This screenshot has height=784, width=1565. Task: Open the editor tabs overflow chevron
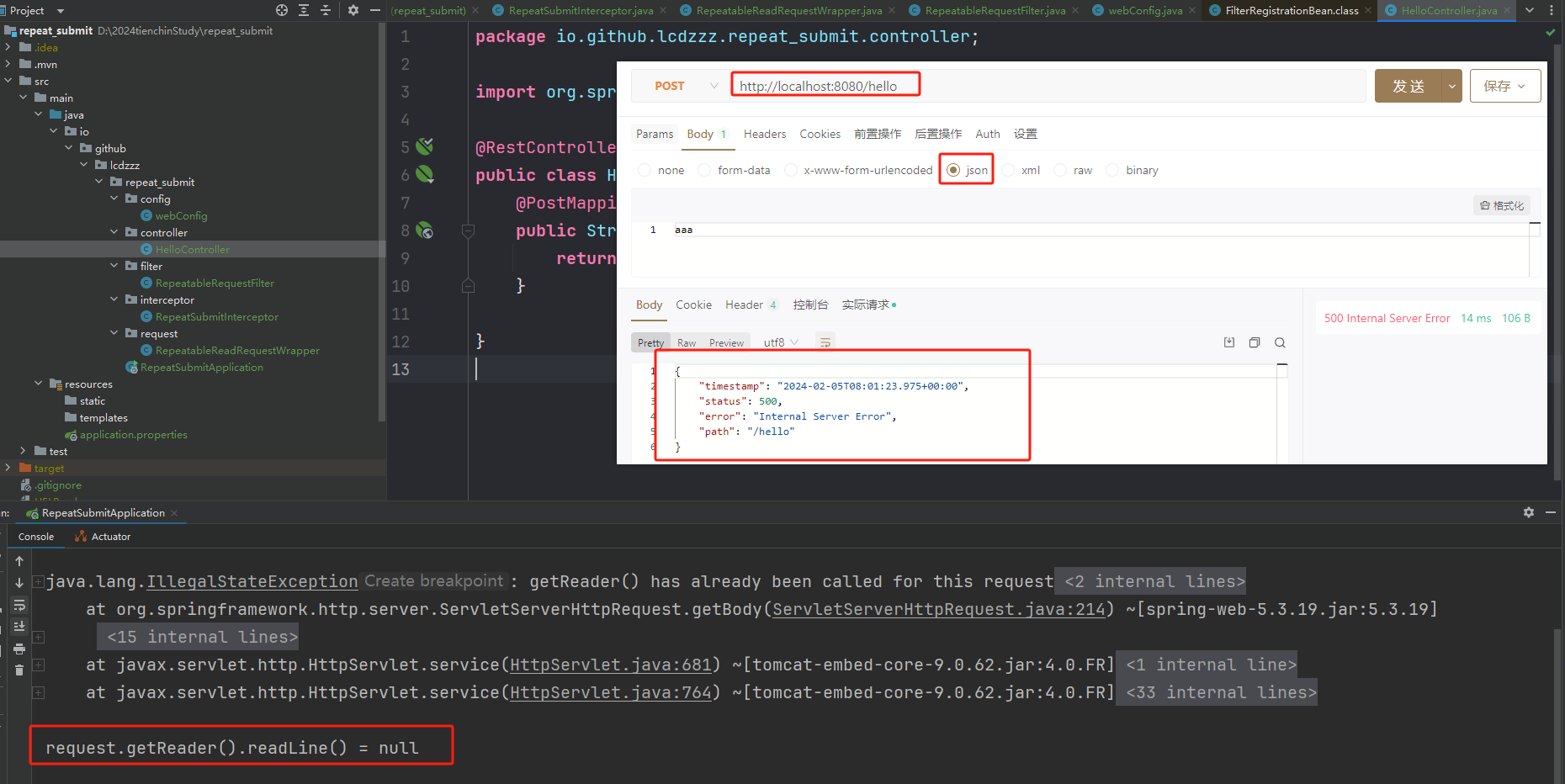coord(1530,10)
